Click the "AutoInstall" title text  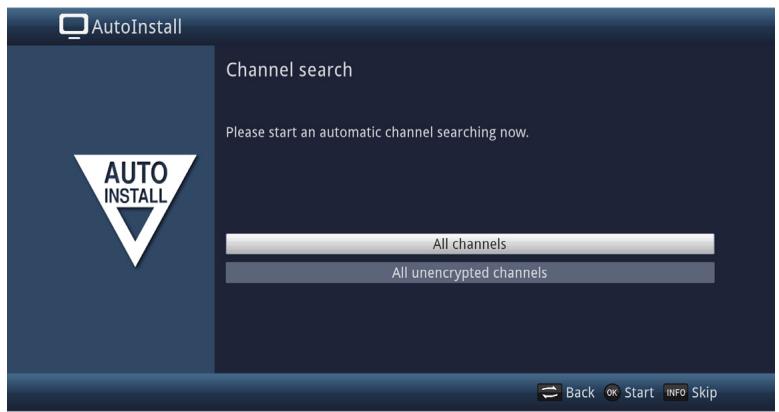point(137,27)
